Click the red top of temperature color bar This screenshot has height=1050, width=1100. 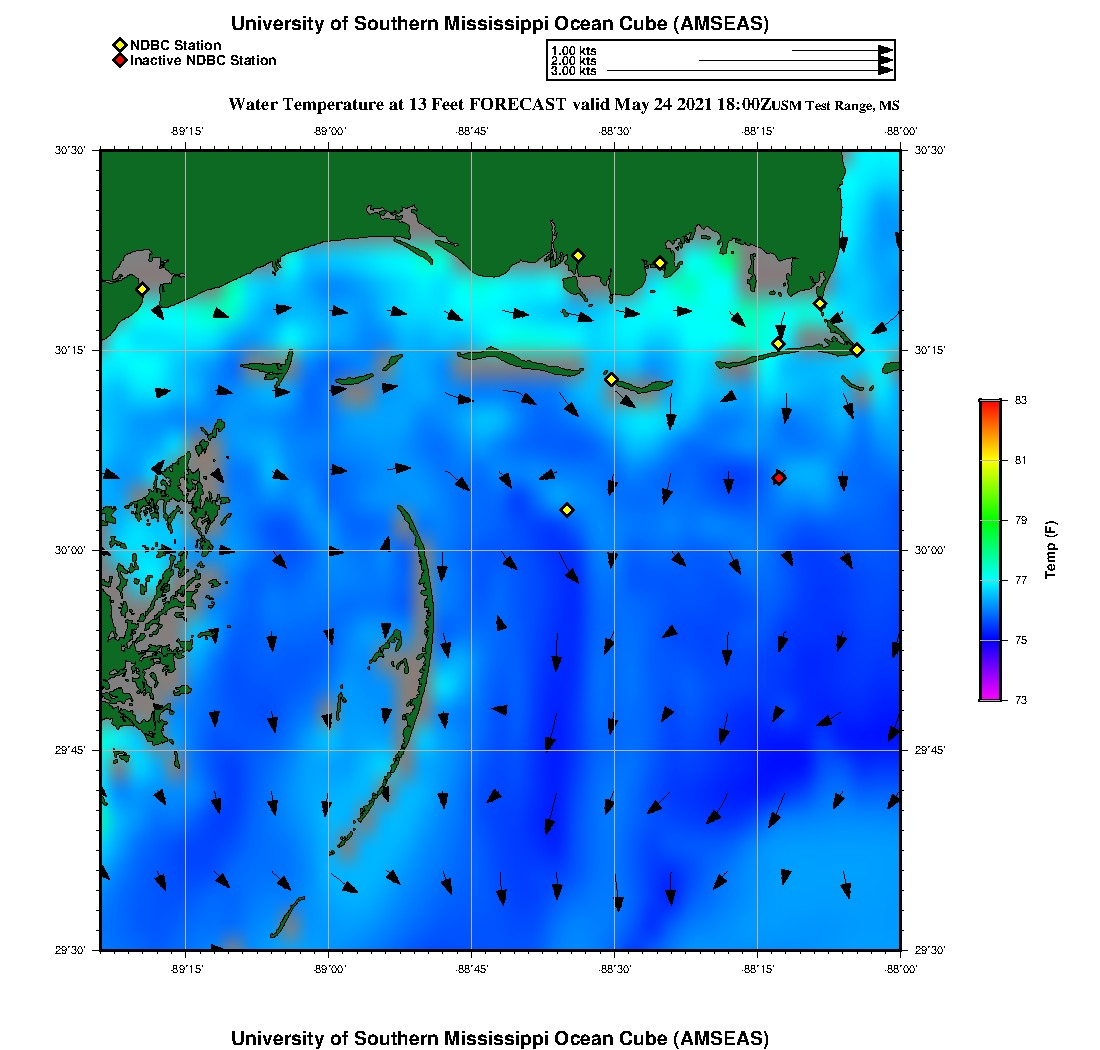click(989, 404)
